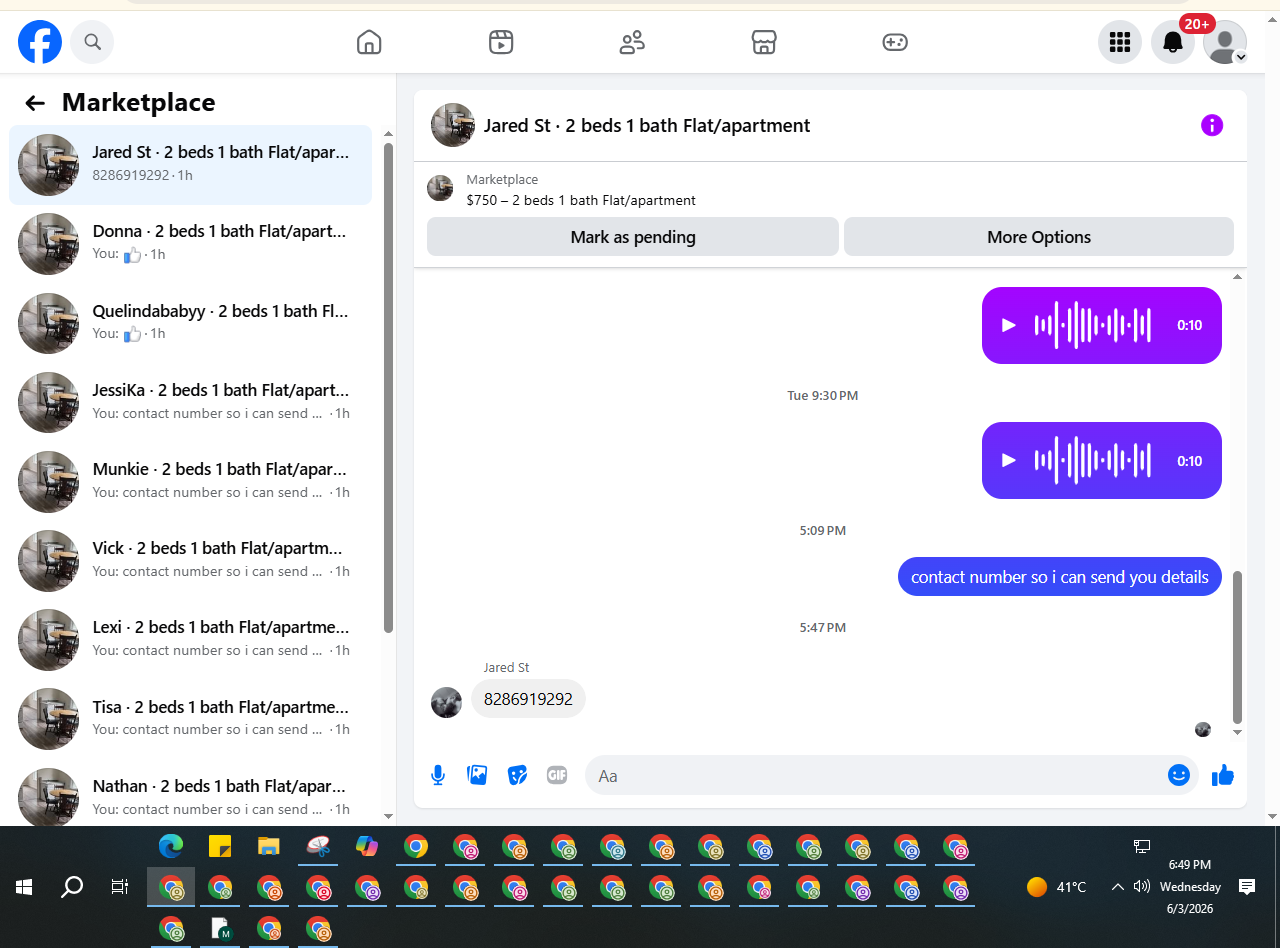Open the volume control in system tray
The height and width of the screenshot is (948, 1280).
tap(1141, 887)
